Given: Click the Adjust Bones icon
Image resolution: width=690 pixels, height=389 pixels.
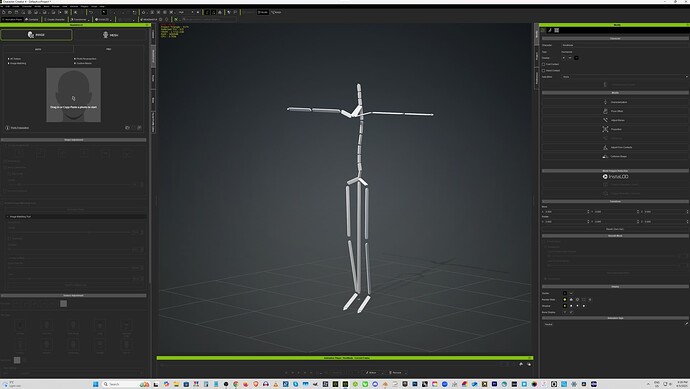Looking at the screenshot, I should pos(605,120).
